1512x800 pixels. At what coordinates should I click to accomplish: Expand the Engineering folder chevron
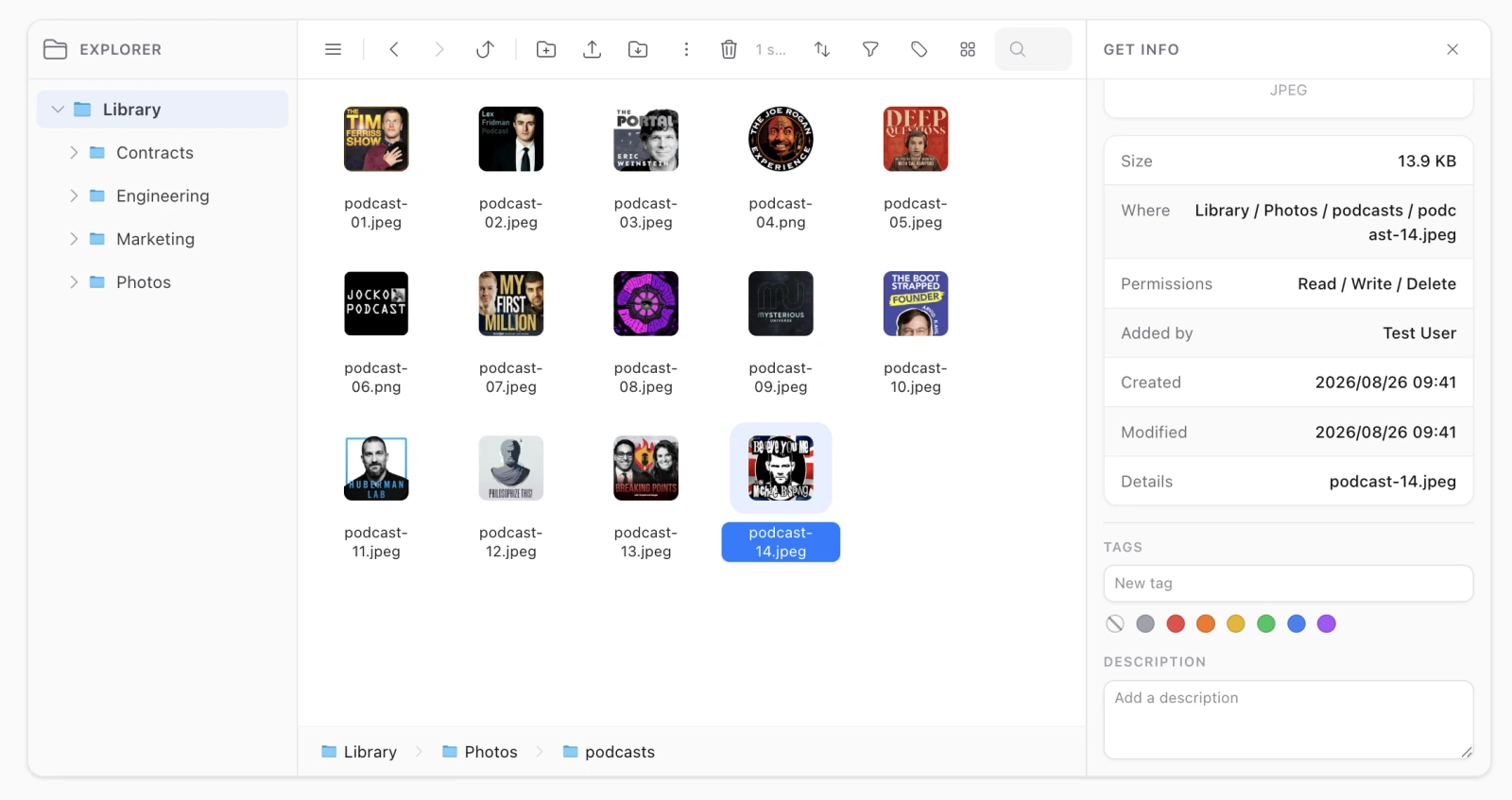[x=74, y=196]
